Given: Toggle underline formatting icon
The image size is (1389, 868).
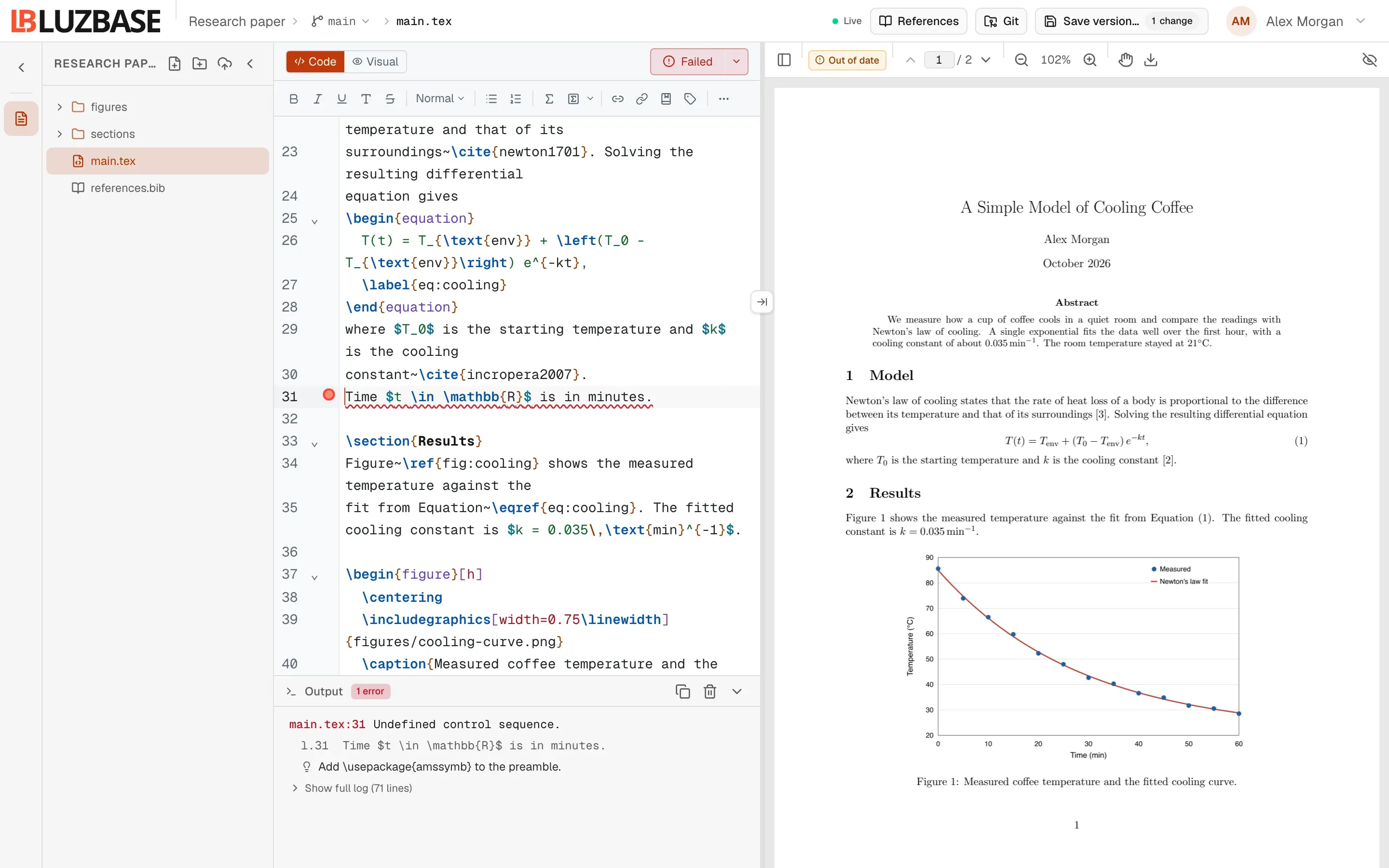Looking at the screenshot, I should 341,99.
